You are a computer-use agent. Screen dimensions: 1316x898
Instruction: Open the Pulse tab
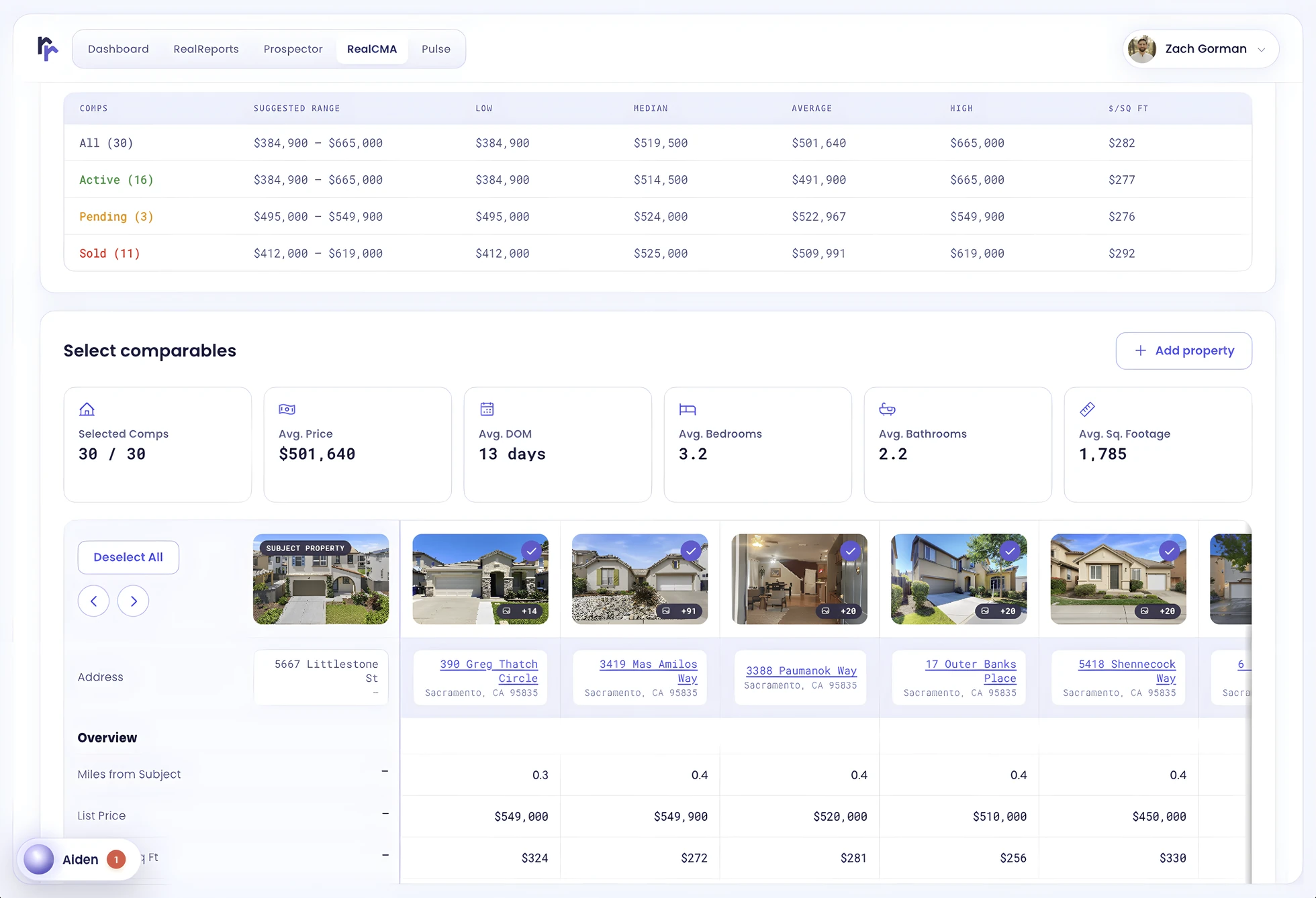(436, 49)
